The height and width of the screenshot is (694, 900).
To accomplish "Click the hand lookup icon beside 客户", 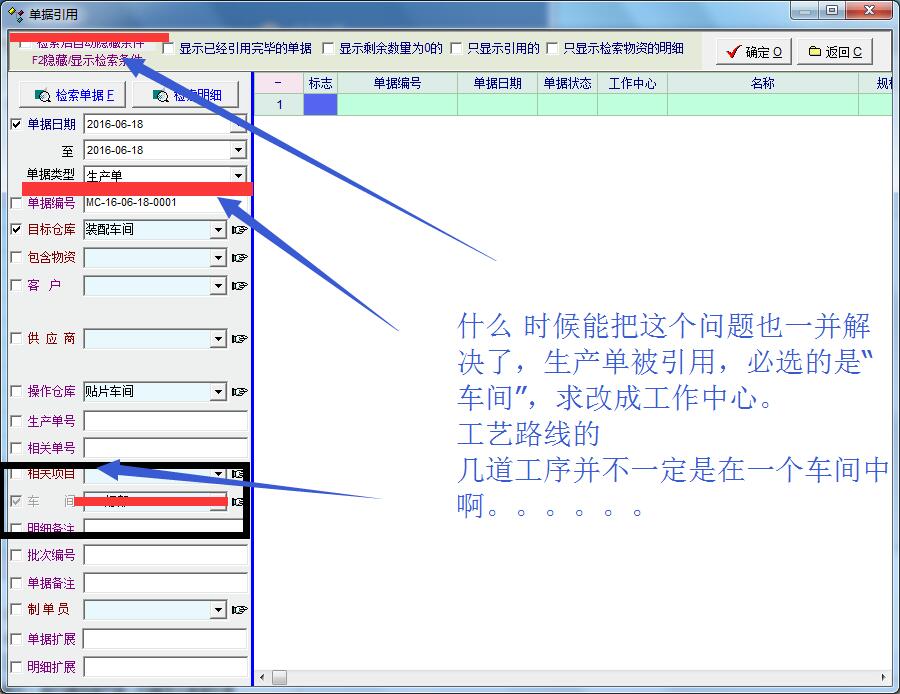I will (239, 286).
